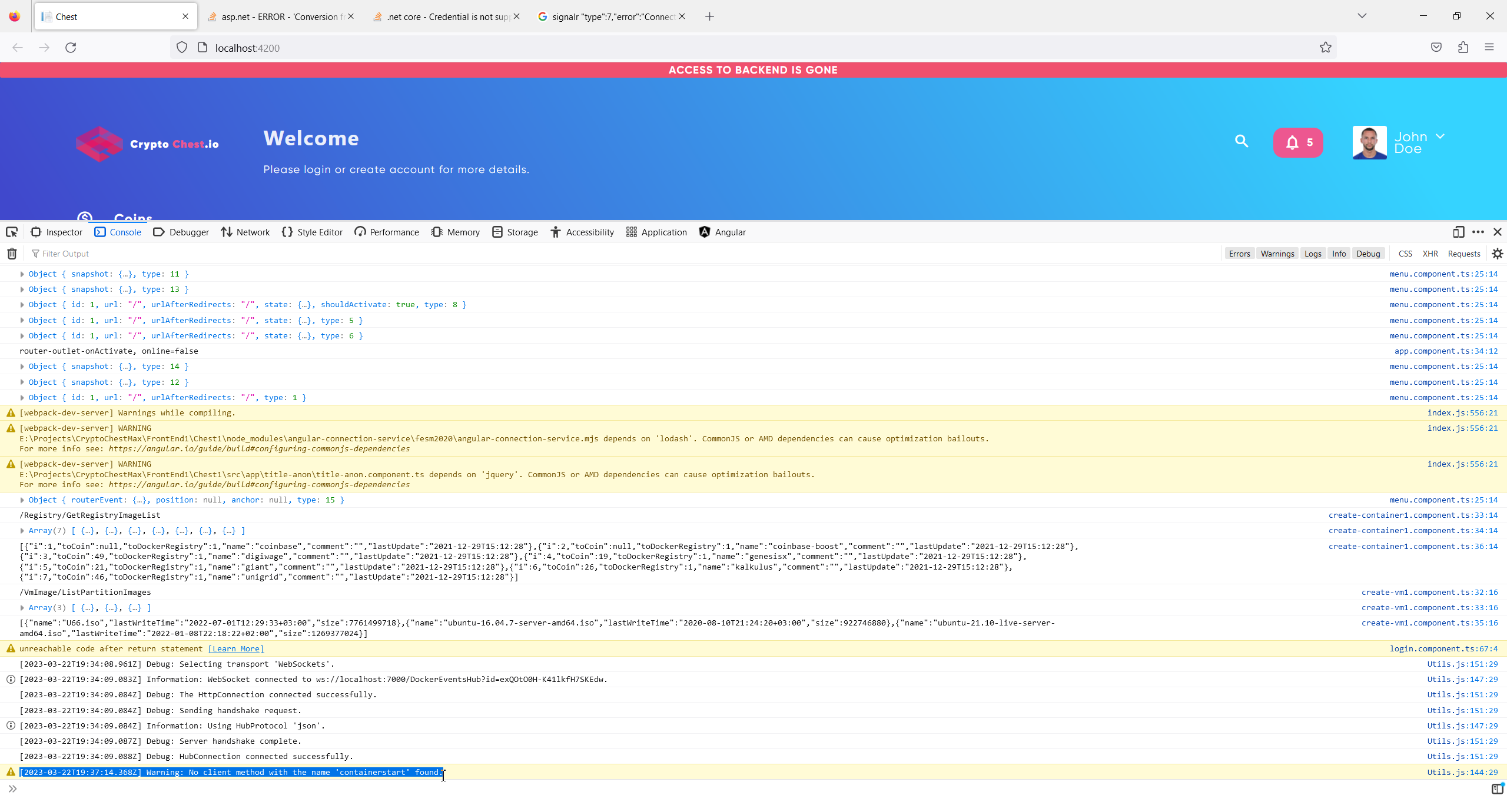Toggle the Warnings filter button
This screenshot has width=1507, height=812.
click(1277, 254)
